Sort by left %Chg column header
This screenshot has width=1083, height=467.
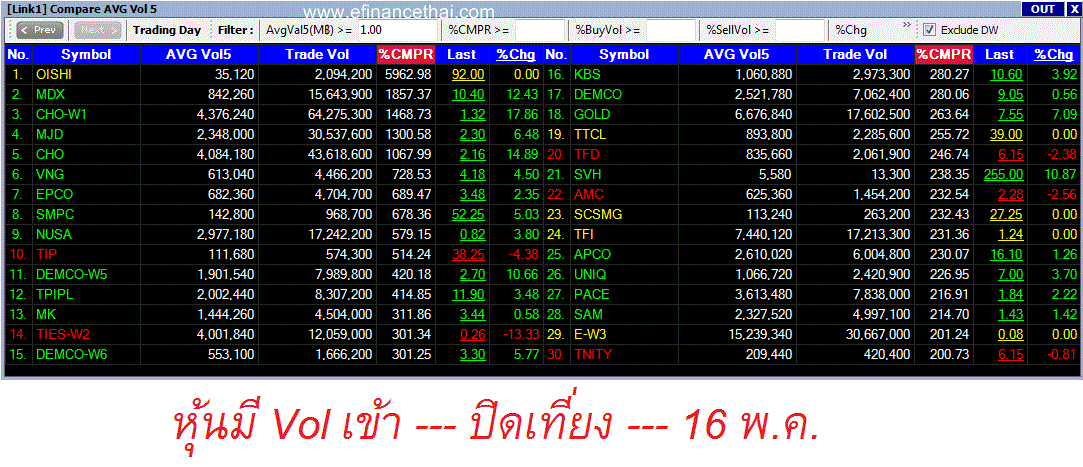[x=516, y=55]
